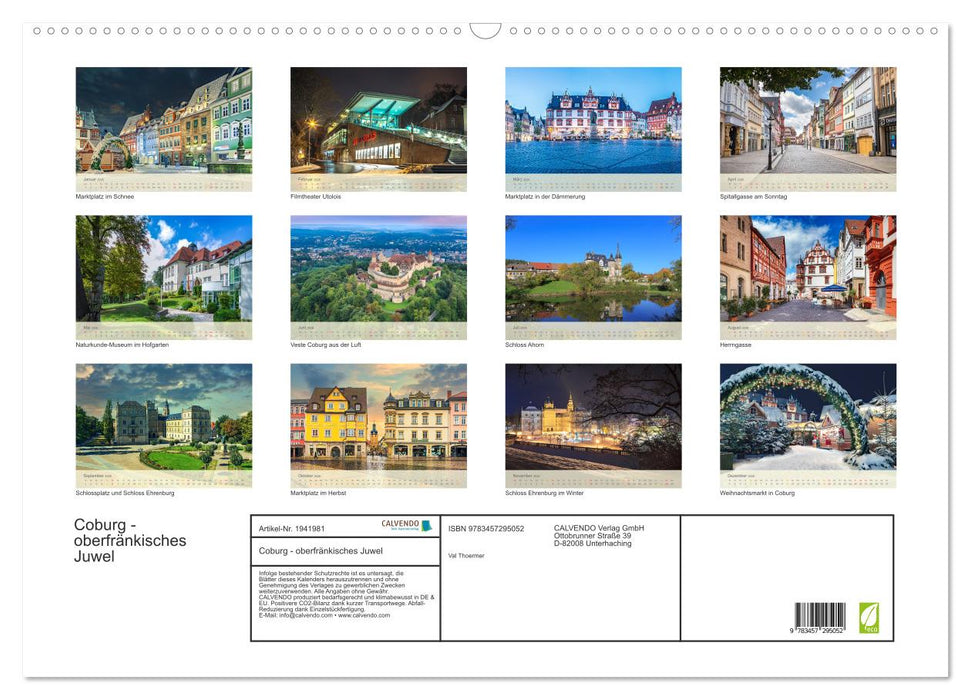Click the ISBN barcode graphic
Viewport: 971px width, 700px height.
coord(818,615)
